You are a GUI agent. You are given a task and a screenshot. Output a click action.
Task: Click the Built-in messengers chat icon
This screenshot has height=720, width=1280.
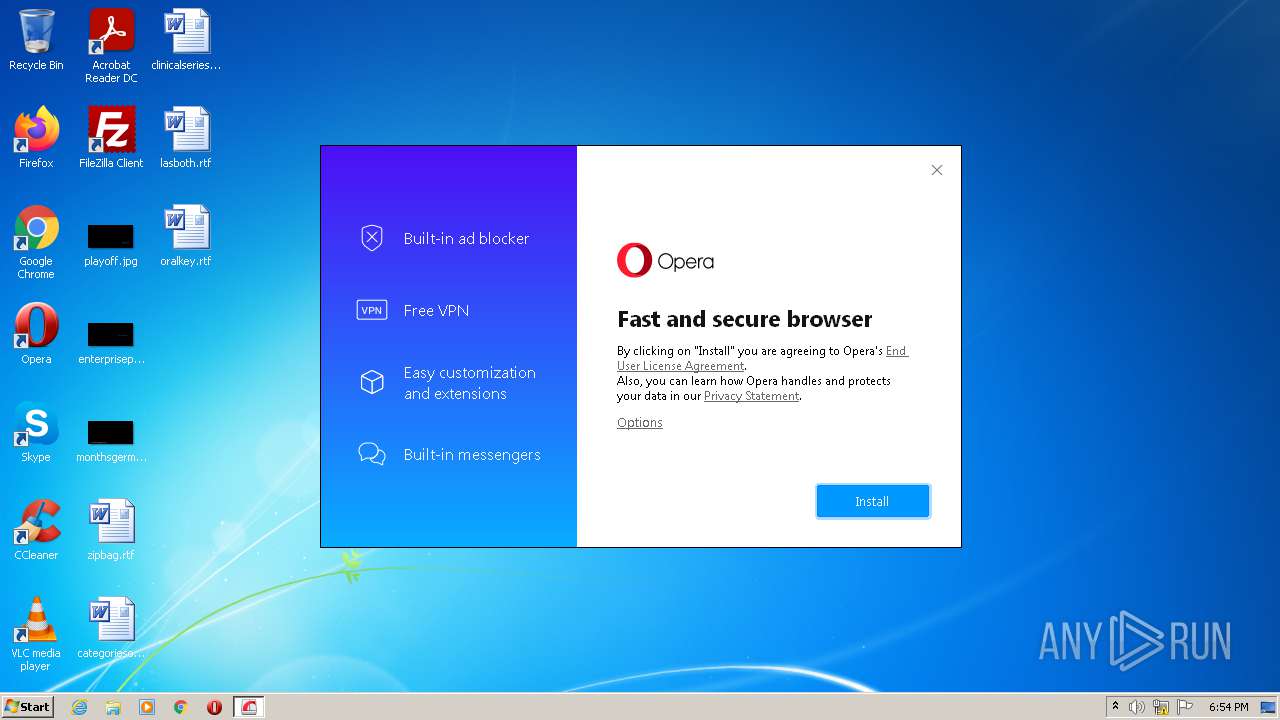click(372, 454)
